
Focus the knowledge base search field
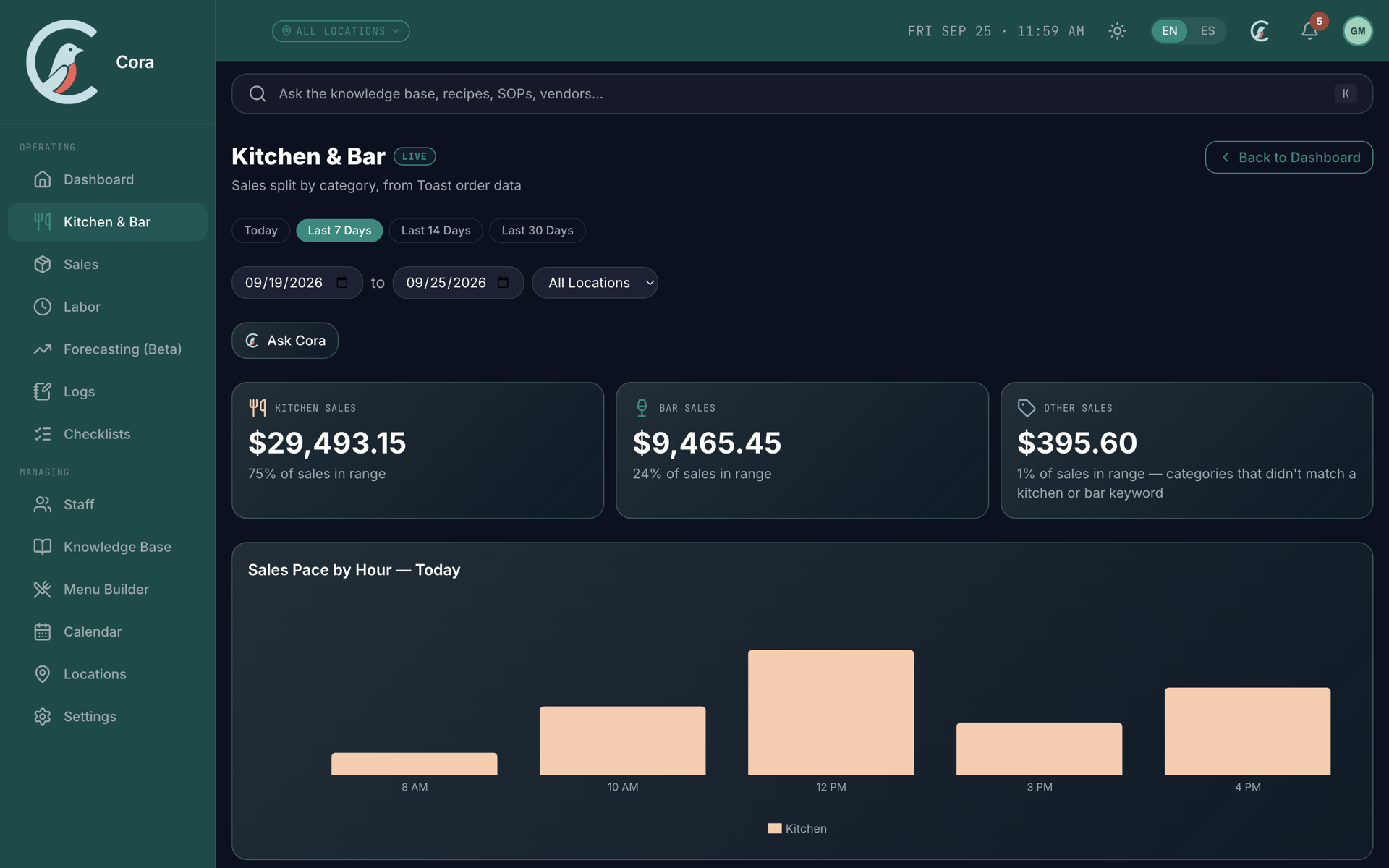(802, 93)
